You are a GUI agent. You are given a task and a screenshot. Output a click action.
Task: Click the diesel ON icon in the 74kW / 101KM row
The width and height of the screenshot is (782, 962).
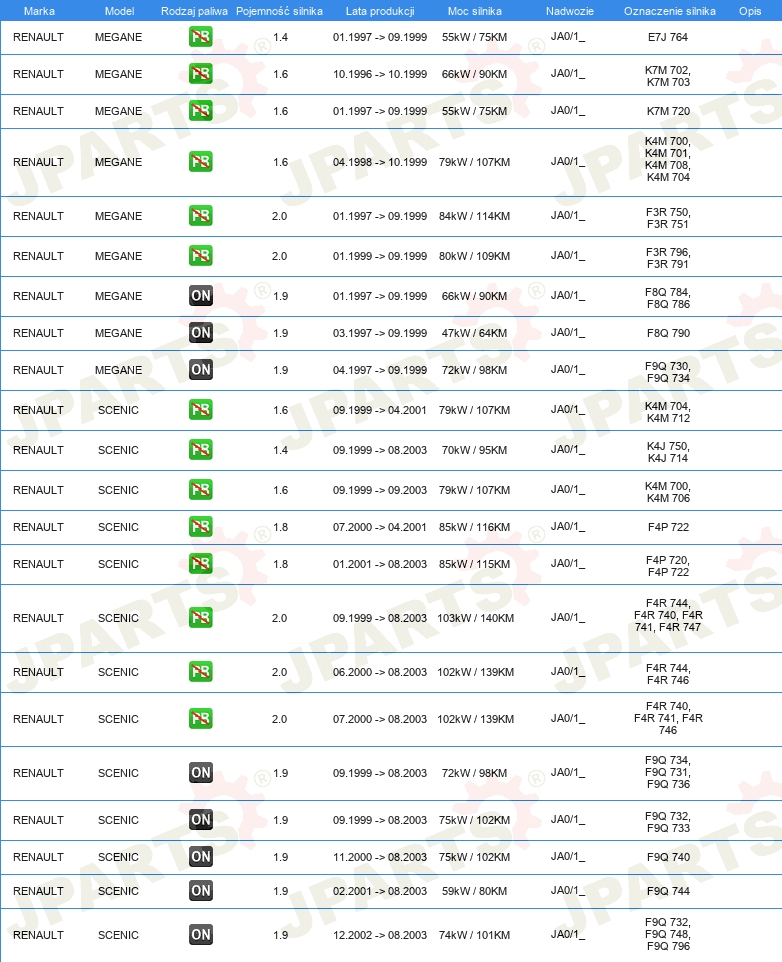coord(201,935)
